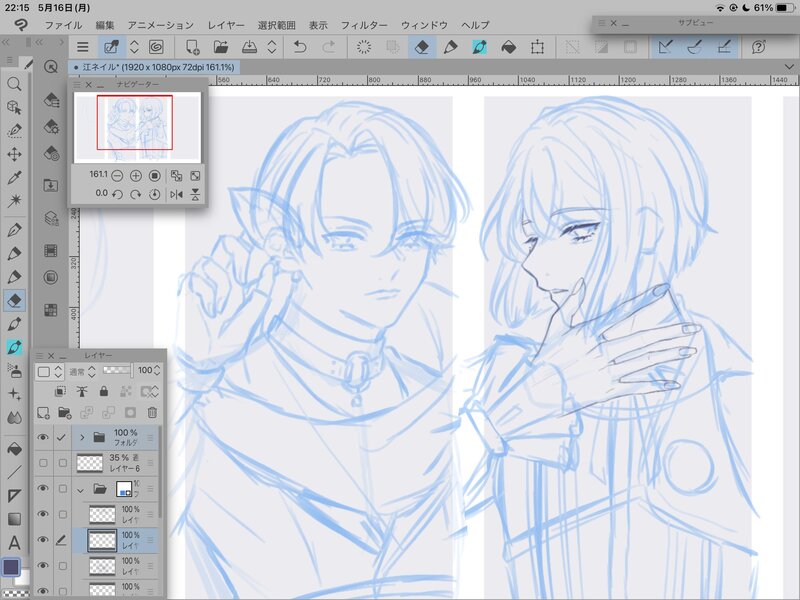
Task: Click Redo arrow in command bar
Action: (x=329, y=47)
